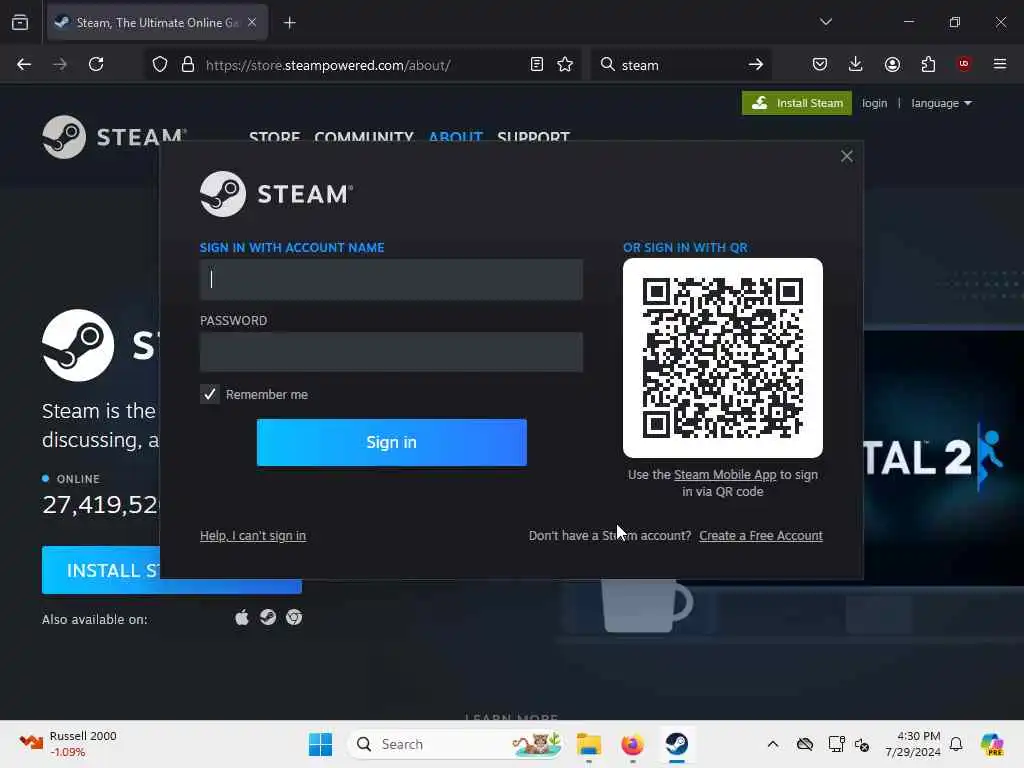Open the COMMUNITY menu item
This screenshot has width=1024, height=768.
click(364, 136)
